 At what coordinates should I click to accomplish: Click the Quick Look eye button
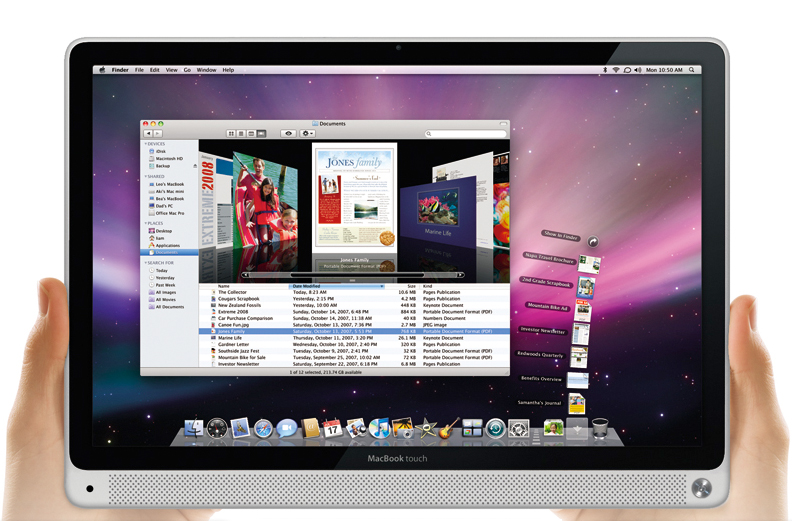pyautogui.click(x=288, y=133)
